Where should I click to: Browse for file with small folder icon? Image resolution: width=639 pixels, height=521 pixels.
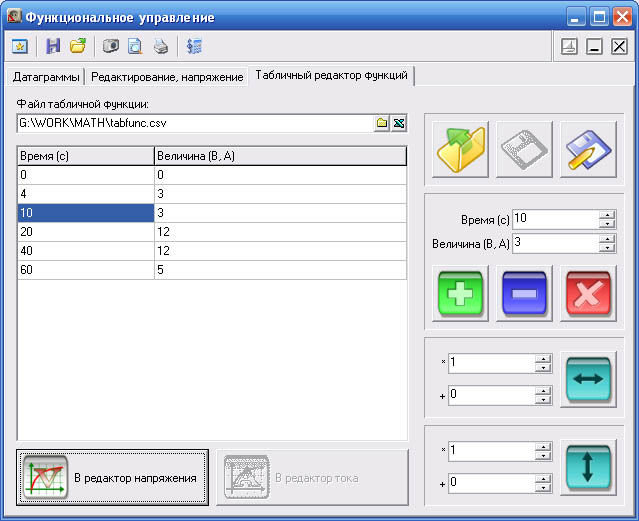(x=381, y=123)
